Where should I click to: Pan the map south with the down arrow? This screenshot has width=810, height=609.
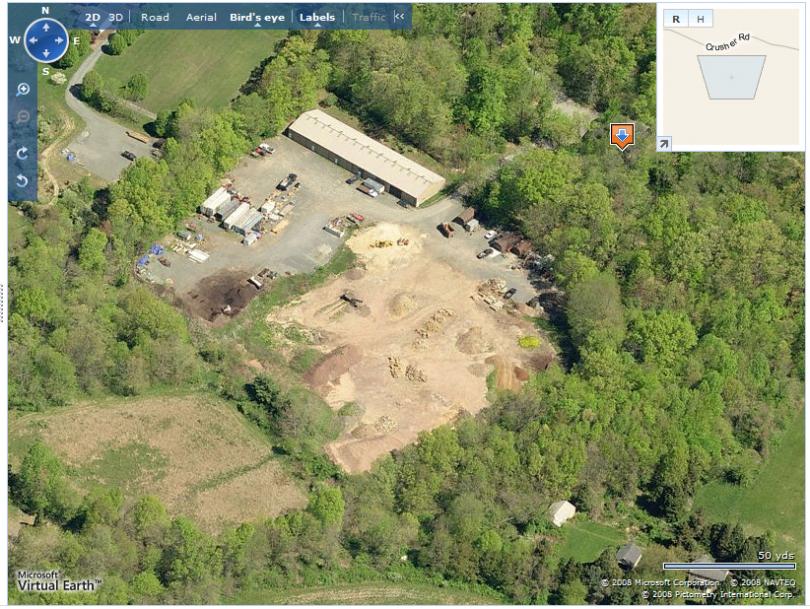tap(46, 53)
